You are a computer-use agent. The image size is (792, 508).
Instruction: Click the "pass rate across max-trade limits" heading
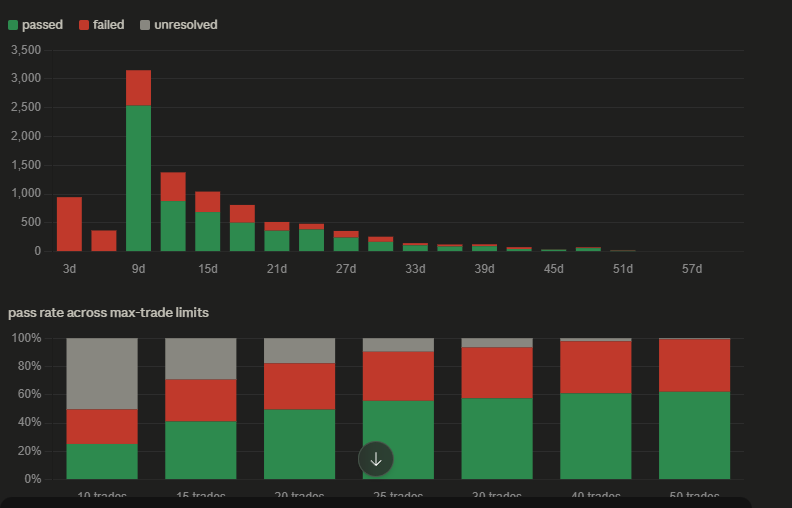pos(109,313)
